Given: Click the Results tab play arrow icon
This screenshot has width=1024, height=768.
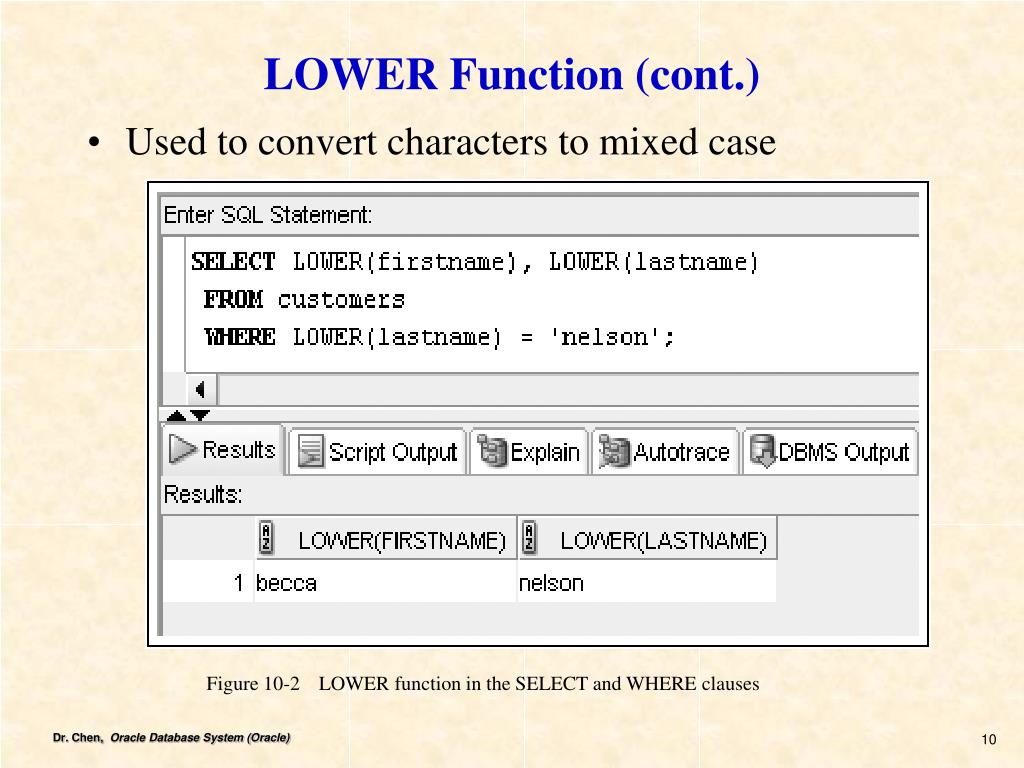Looking at the screenshot, I should click(182, 449).
